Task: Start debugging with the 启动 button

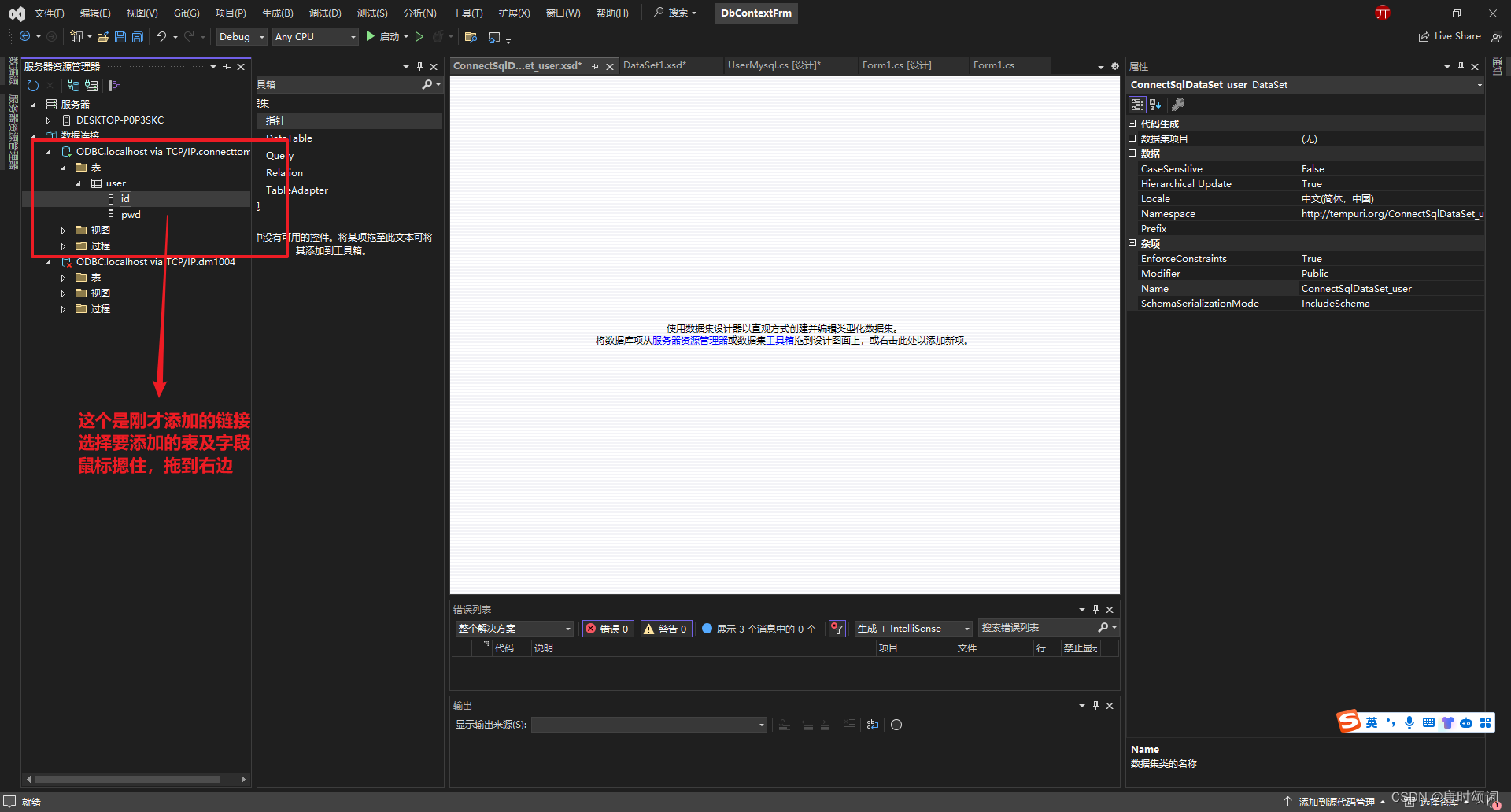Action: tap(386, 36)
